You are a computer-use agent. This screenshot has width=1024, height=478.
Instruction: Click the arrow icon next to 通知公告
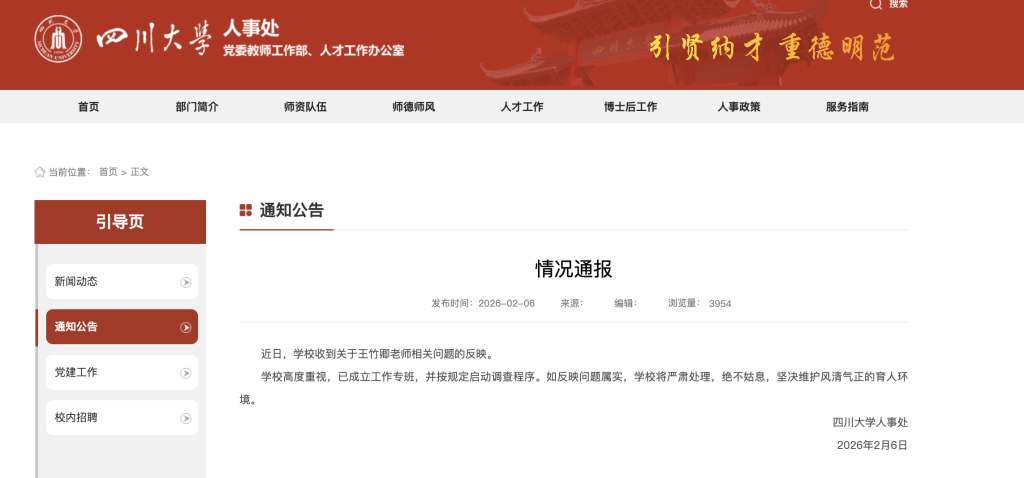185,327
